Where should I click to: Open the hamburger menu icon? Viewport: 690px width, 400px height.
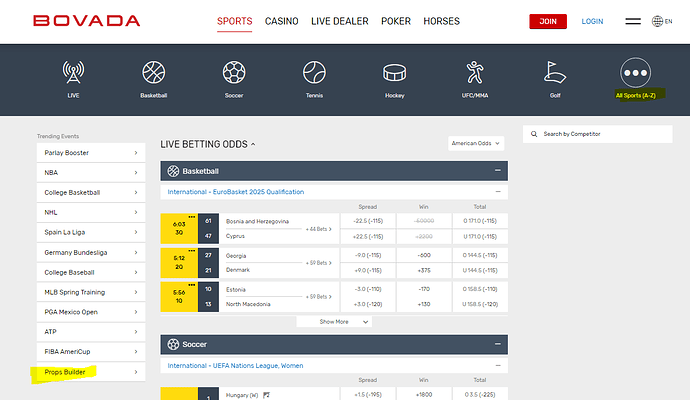pyautogui.click(x=633, y=21)
